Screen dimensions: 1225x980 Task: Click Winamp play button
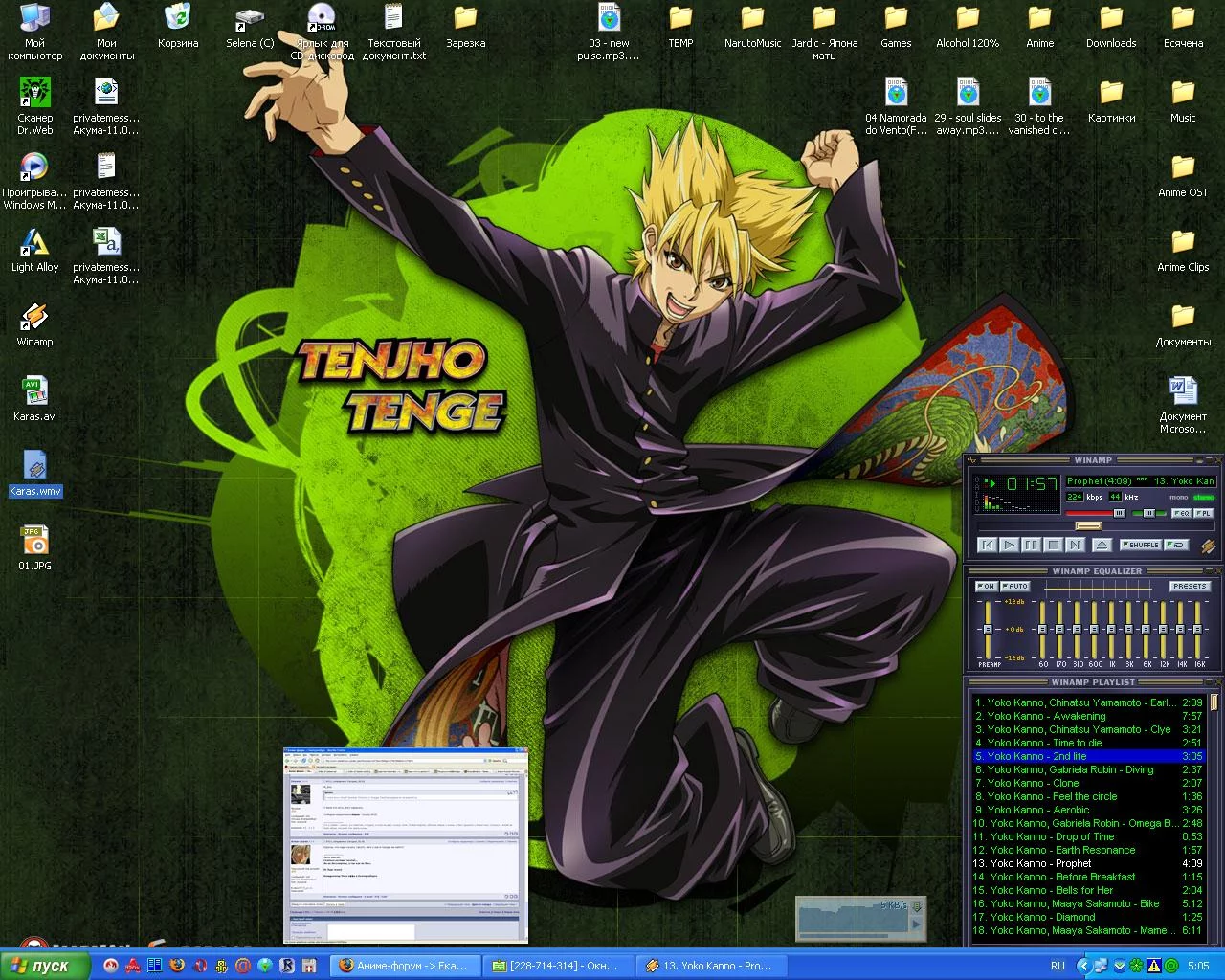[1010, 546]
